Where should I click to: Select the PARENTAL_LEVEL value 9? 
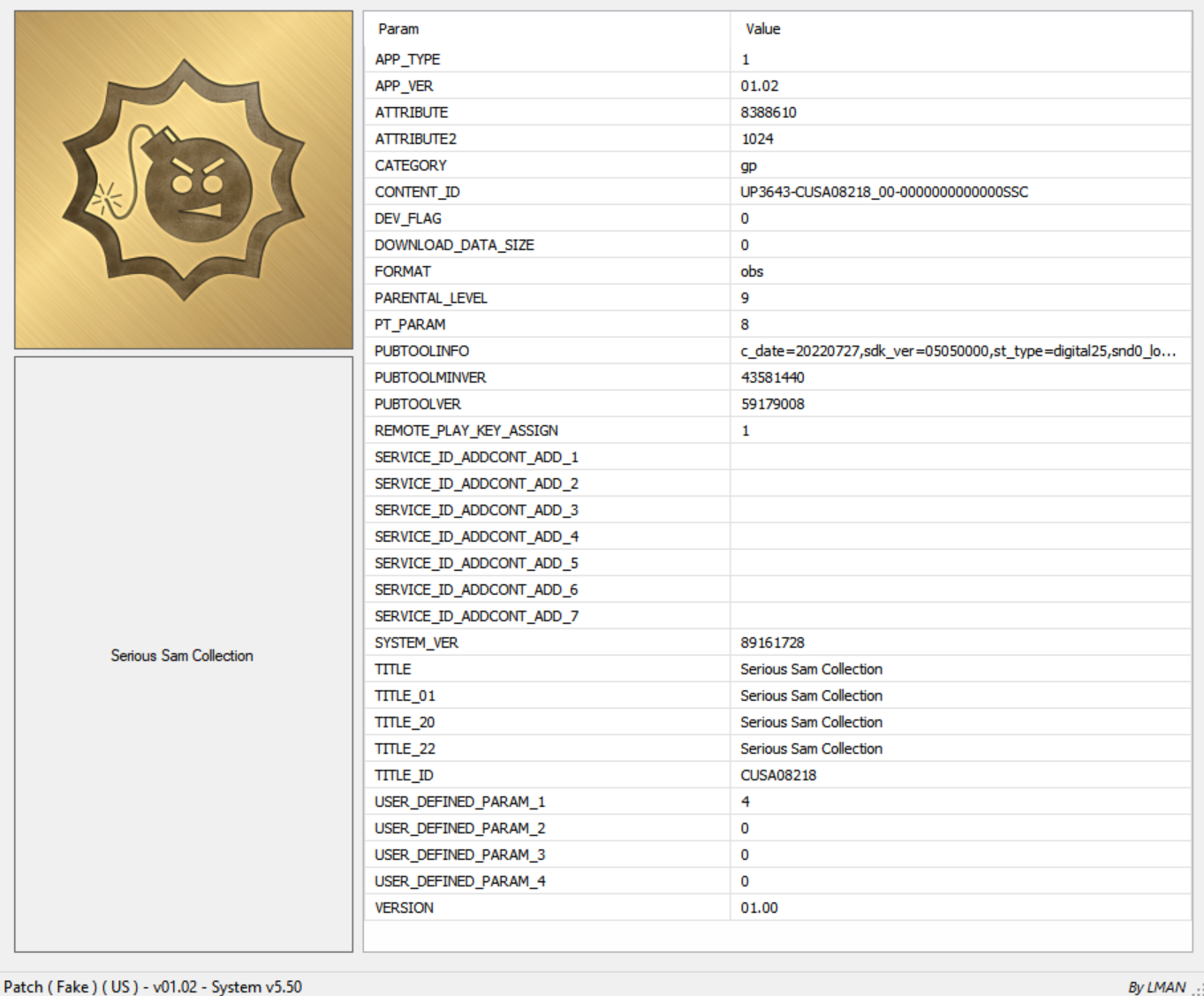745,298
